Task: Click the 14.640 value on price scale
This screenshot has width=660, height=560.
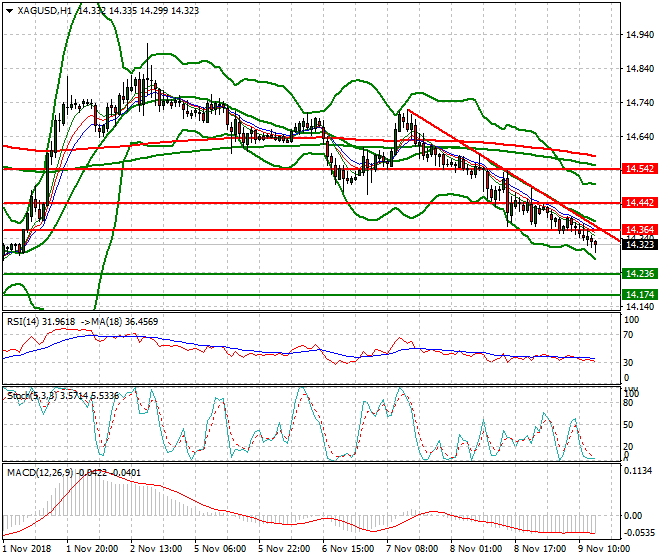Action: pyautogui.click(x=638, y=137)
